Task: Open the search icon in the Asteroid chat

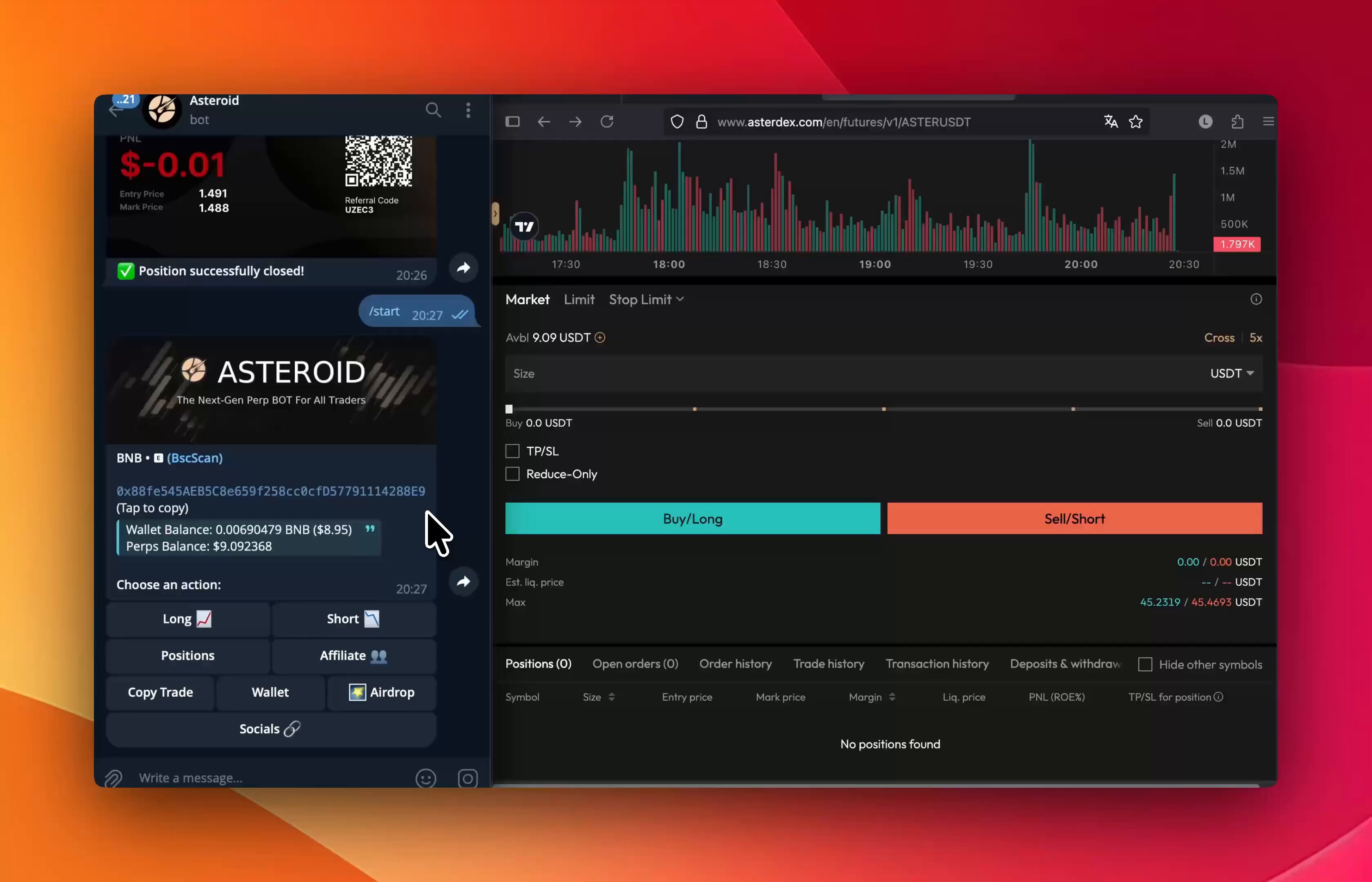Action: pos(434,110)
